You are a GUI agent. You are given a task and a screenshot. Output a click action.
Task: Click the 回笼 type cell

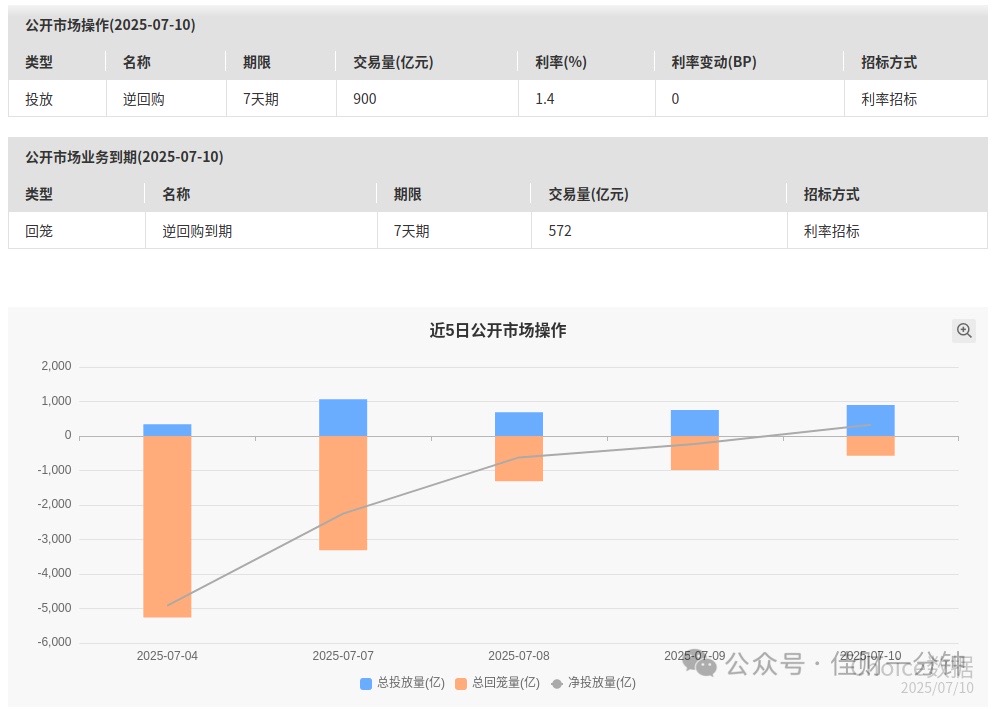pos(39,231)
